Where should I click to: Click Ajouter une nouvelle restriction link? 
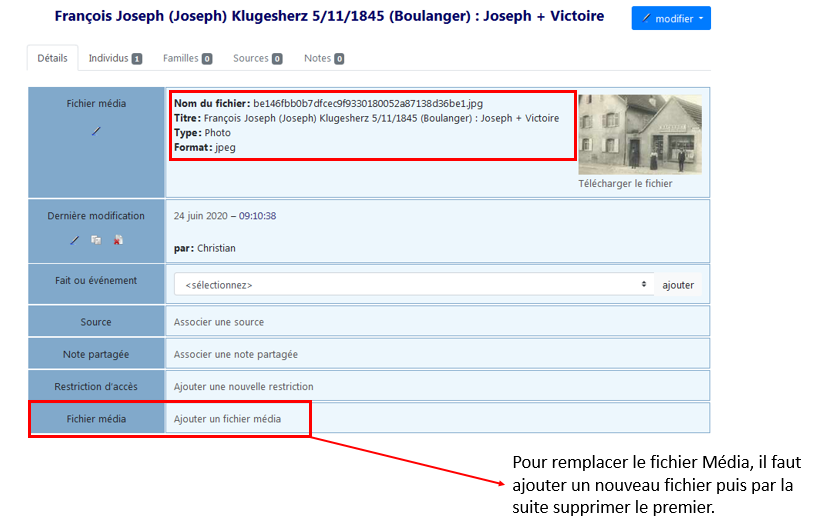click(243, 386)
